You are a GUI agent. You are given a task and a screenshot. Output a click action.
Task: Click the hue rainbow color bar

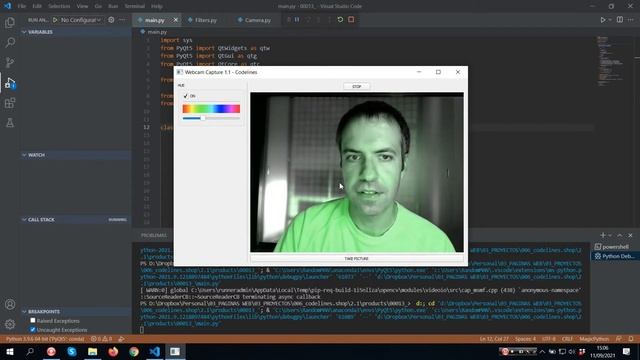point(211,109)
